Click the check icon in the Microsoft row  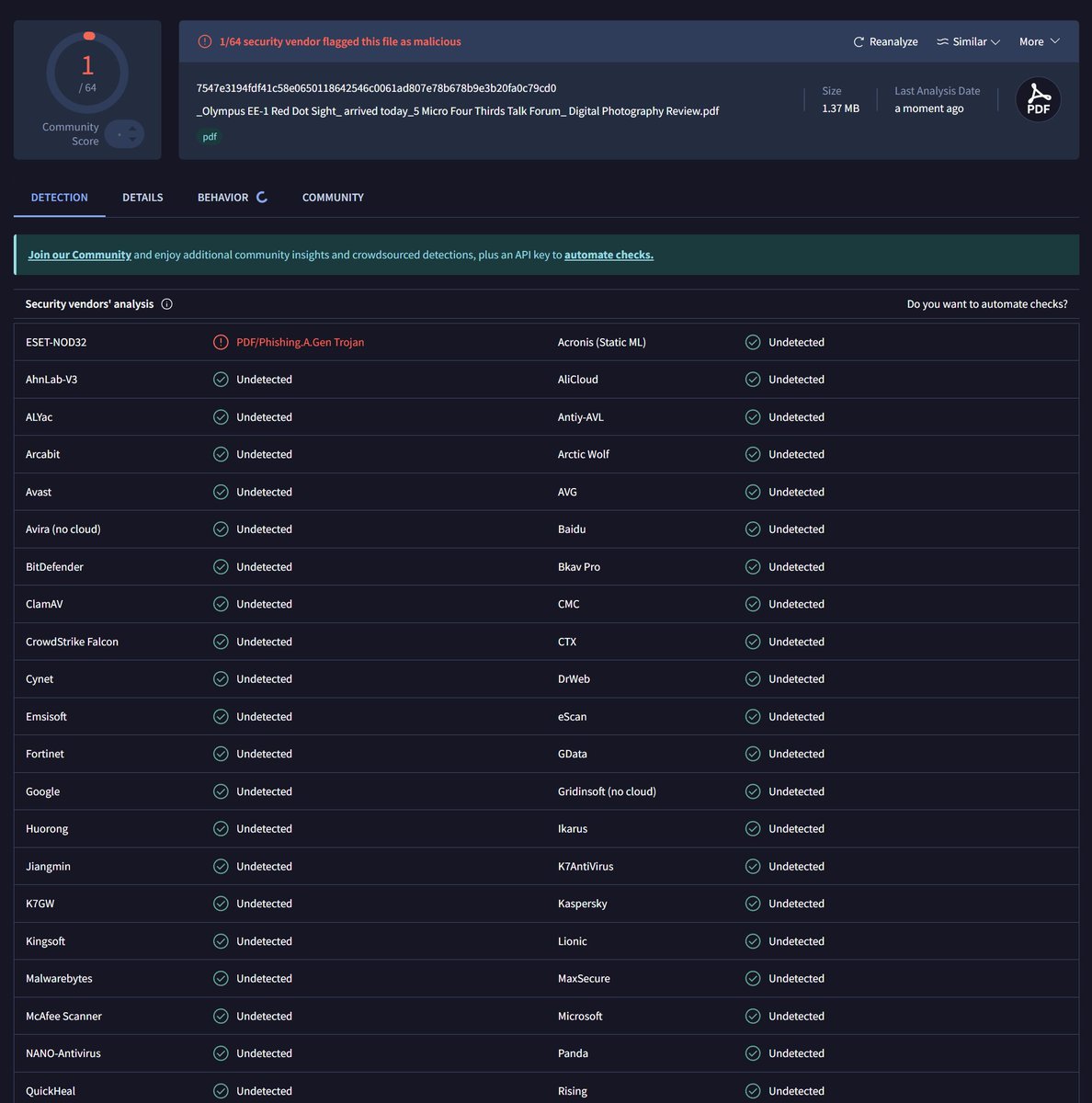(x=753, y=1016)
